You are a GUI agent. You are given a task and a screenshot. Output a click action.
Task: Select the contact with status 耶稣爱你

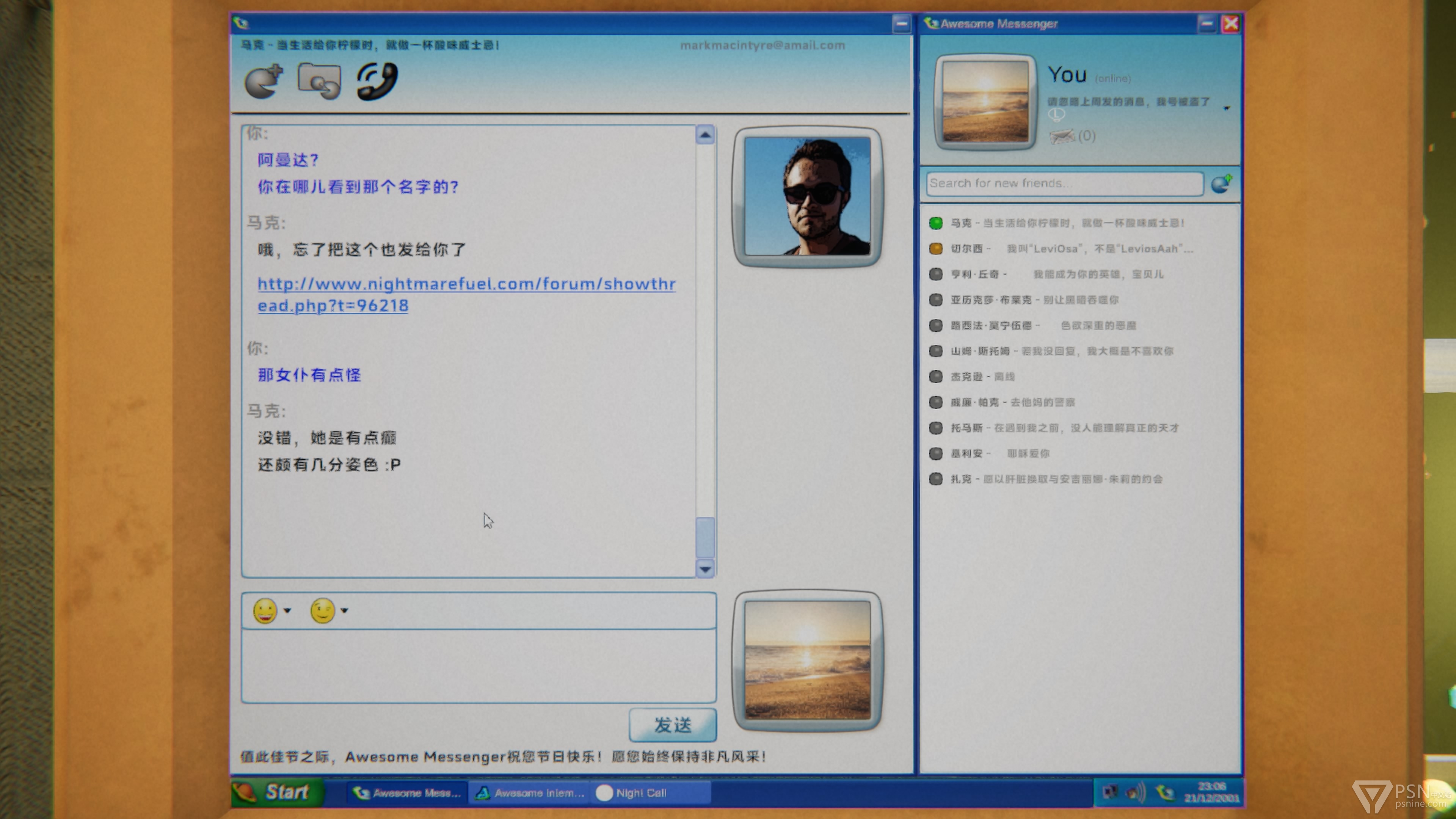click(990, 453)
